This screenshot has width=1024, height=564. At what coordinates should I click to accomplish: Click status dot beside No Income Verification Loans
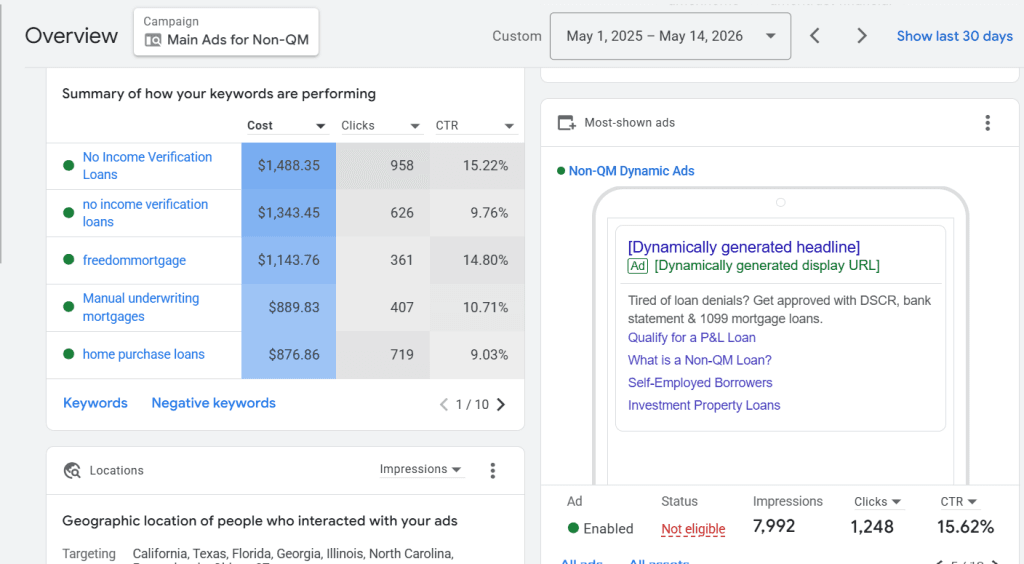click(x=68, y=166)
